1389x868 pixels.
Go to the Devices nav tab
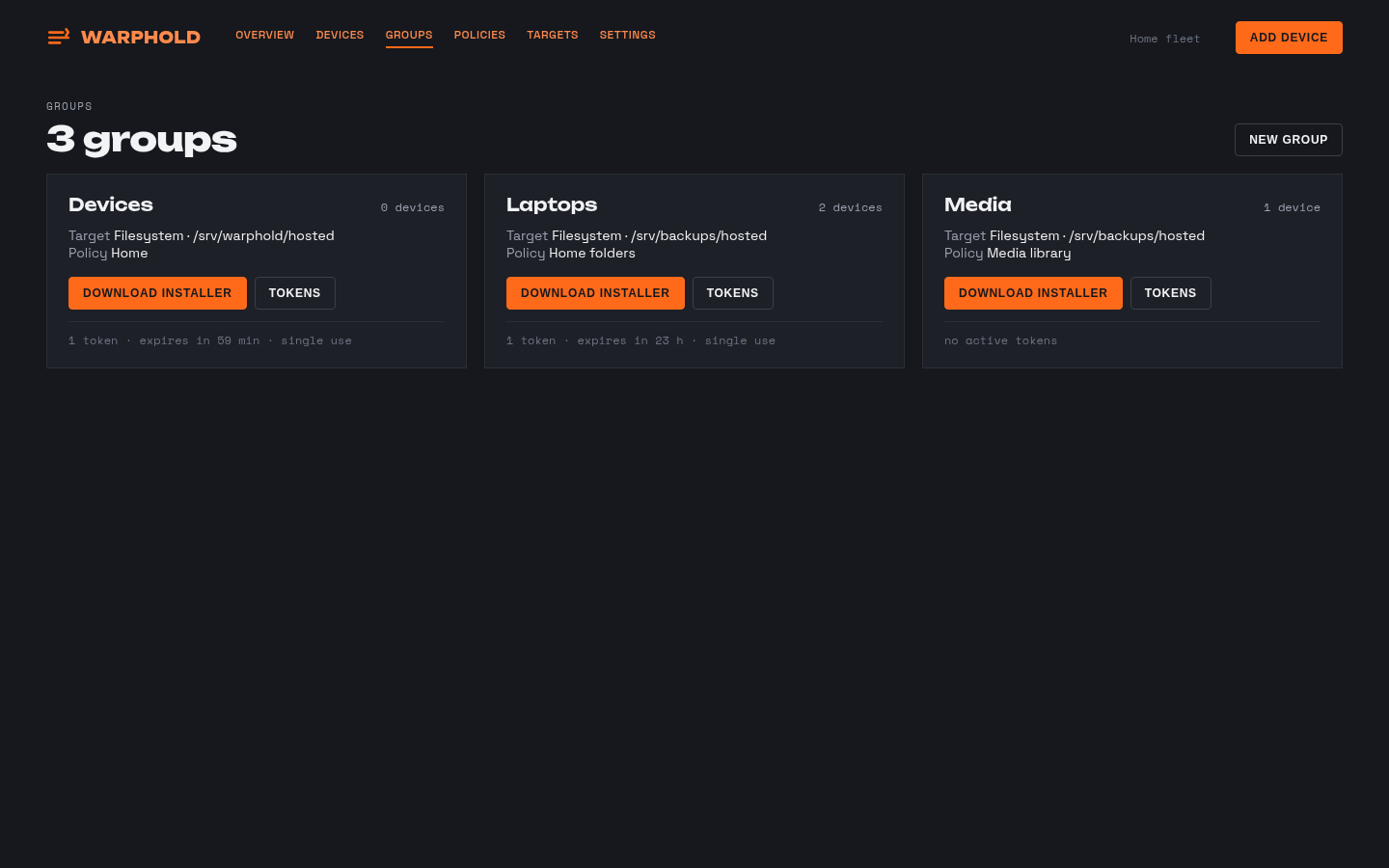(340, 35)
